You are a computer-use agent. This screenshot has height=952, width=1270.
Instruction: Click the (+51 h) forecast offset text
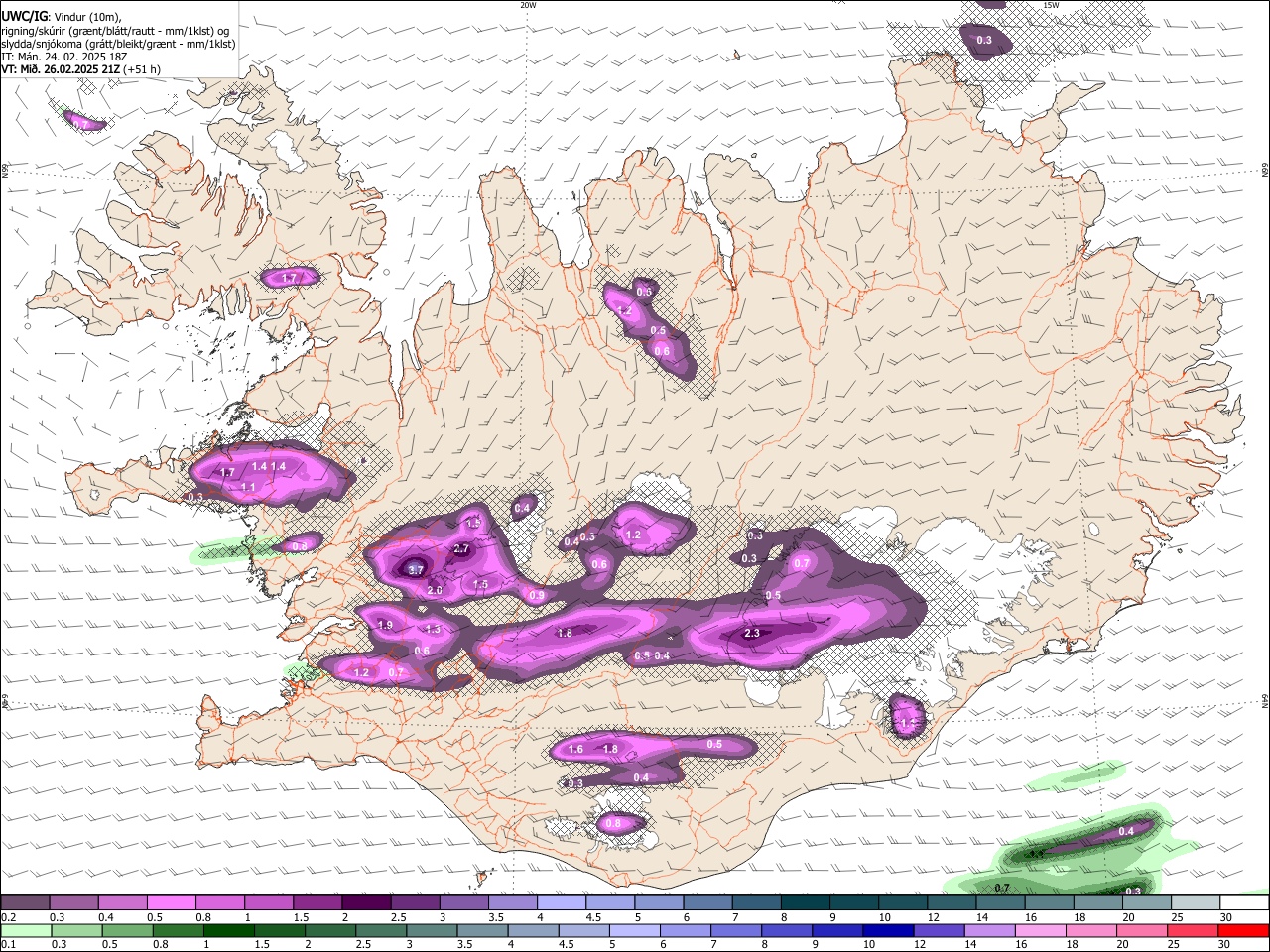tap(143, 69)
